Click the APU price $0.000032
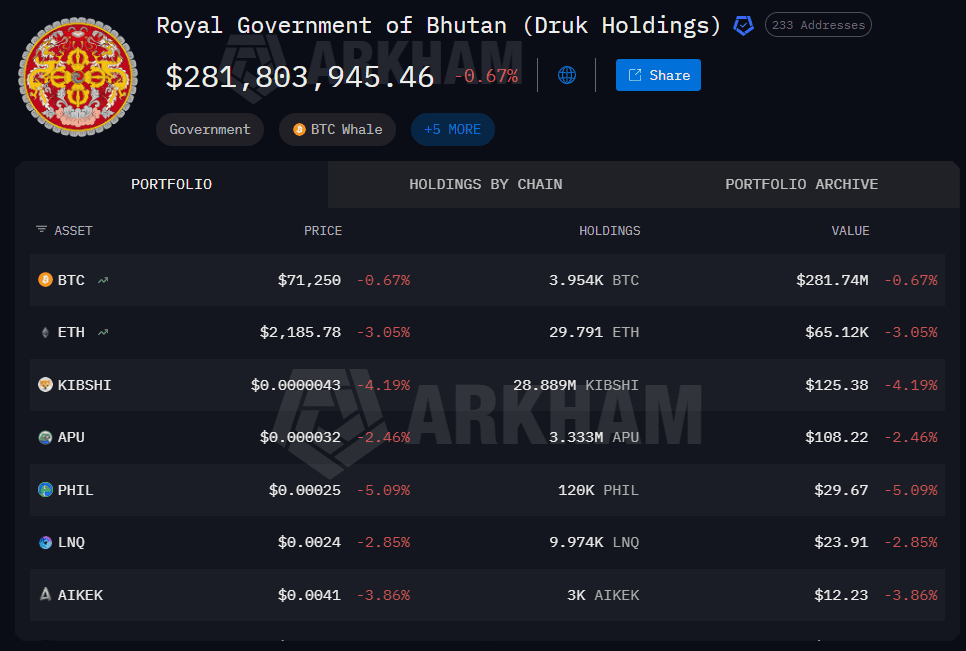Image resolution: width=966 pixels, height=651 pixels. click(x=300, y=437)
